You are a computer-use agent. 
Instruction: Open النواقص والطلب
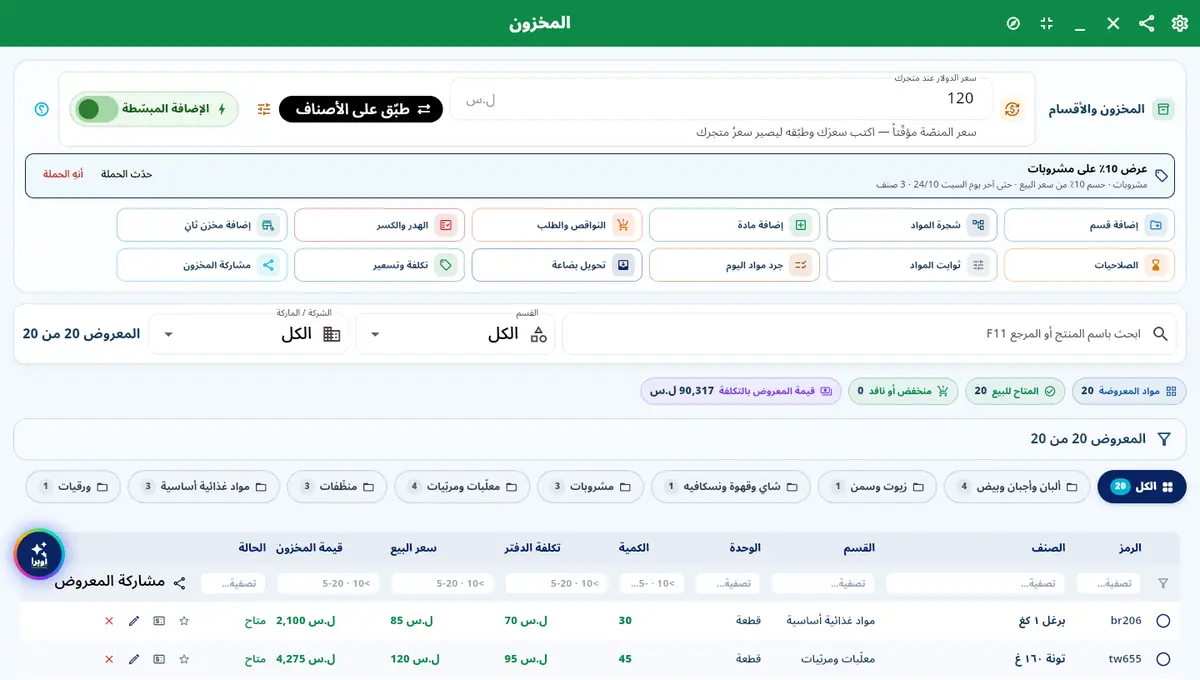pos(557,225)
